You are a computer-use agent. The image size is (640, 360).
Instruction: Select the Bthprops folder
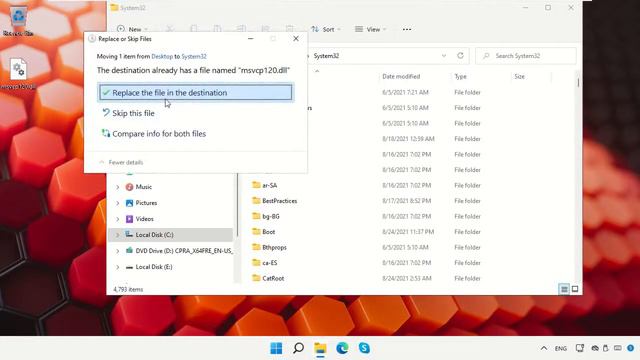pyautogui.click(x=269, y=247)
